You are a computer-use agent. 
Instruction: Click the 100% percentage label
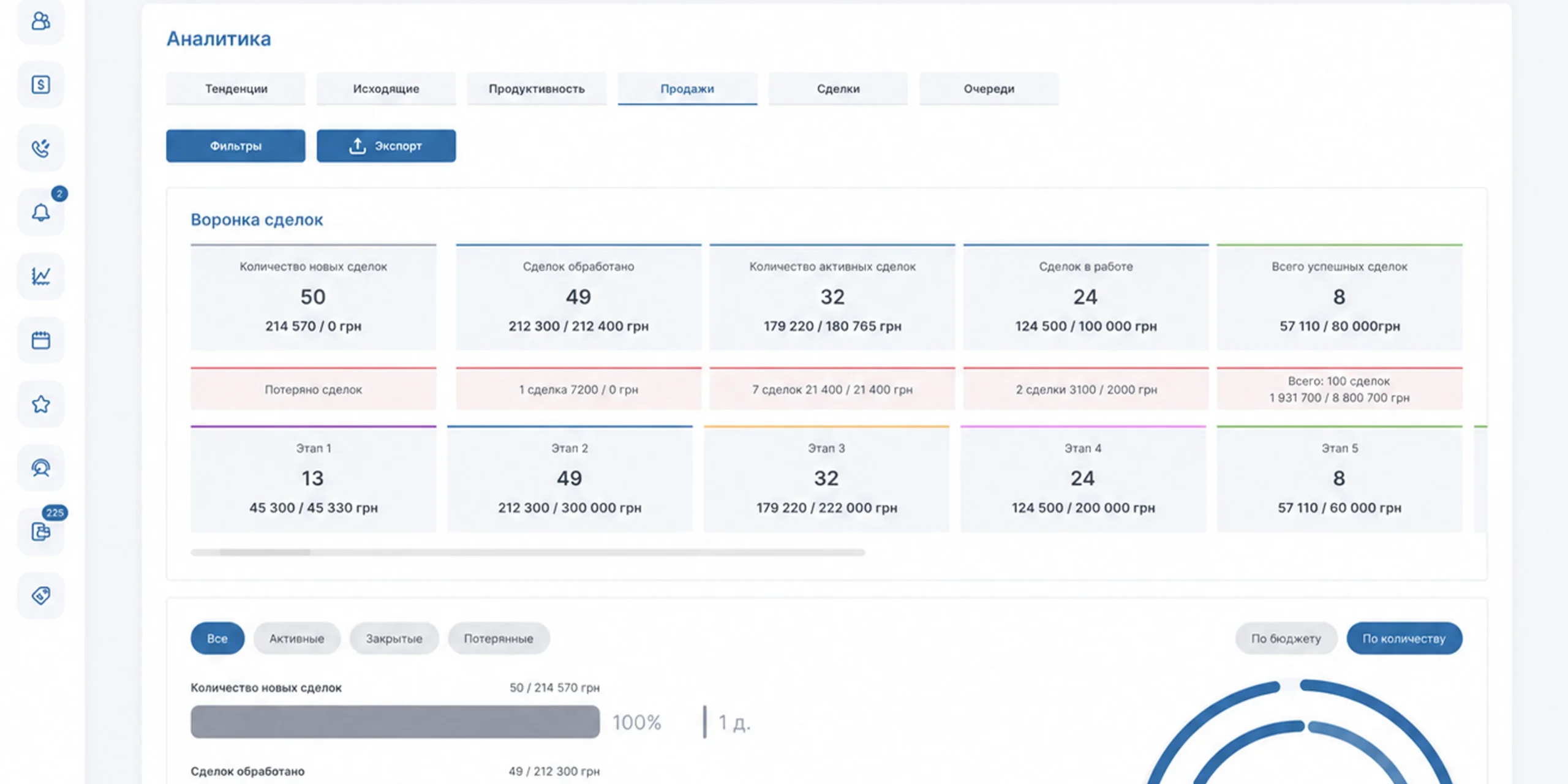[637, 722]
